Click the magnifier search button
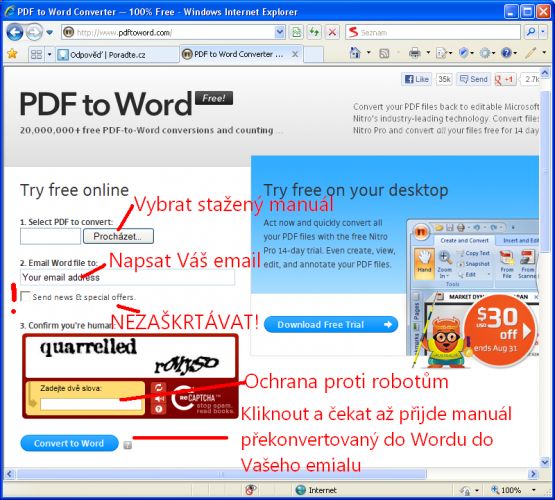This screenshot has height=500, width=555. (x=531, y=33)
